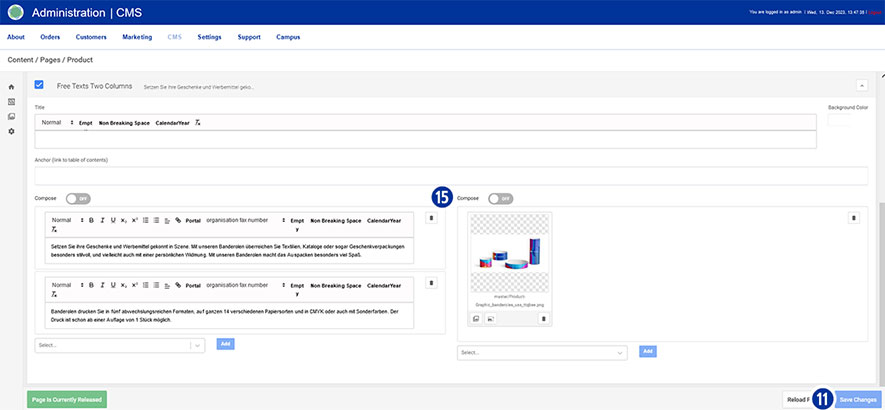Delete the second text block with trash icon
885x410 pixels.
431,283
